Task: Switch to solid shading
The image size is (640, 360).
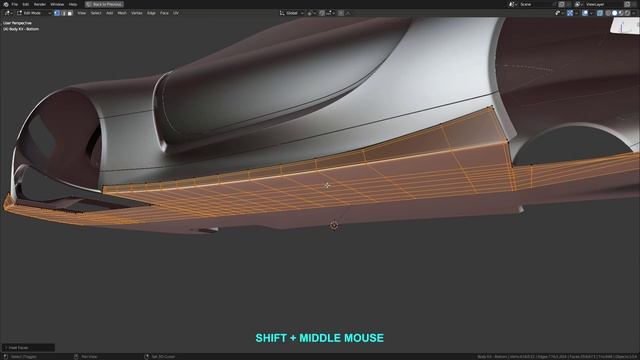Action: [614, 13]
